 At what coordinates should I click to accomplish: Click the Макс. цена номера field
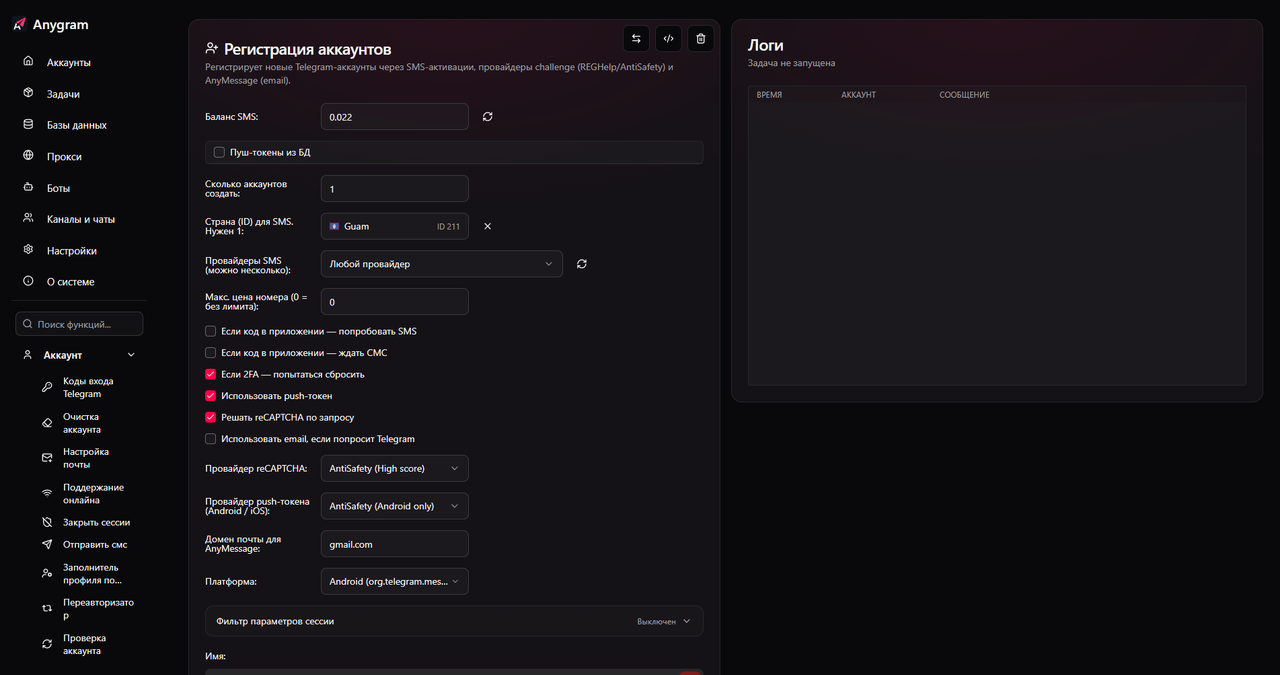(x=395, y=302)
